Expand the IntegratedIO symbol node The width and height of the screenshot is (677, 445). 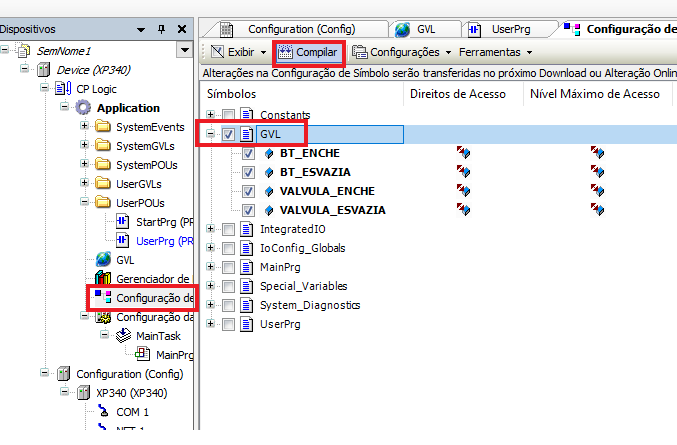tap(211, 229)
